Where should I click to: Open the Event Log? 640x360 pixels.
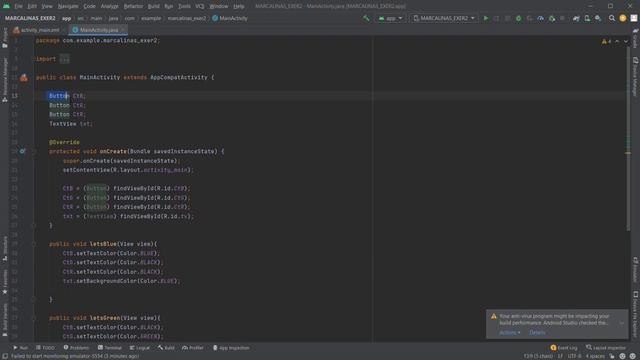564,348
